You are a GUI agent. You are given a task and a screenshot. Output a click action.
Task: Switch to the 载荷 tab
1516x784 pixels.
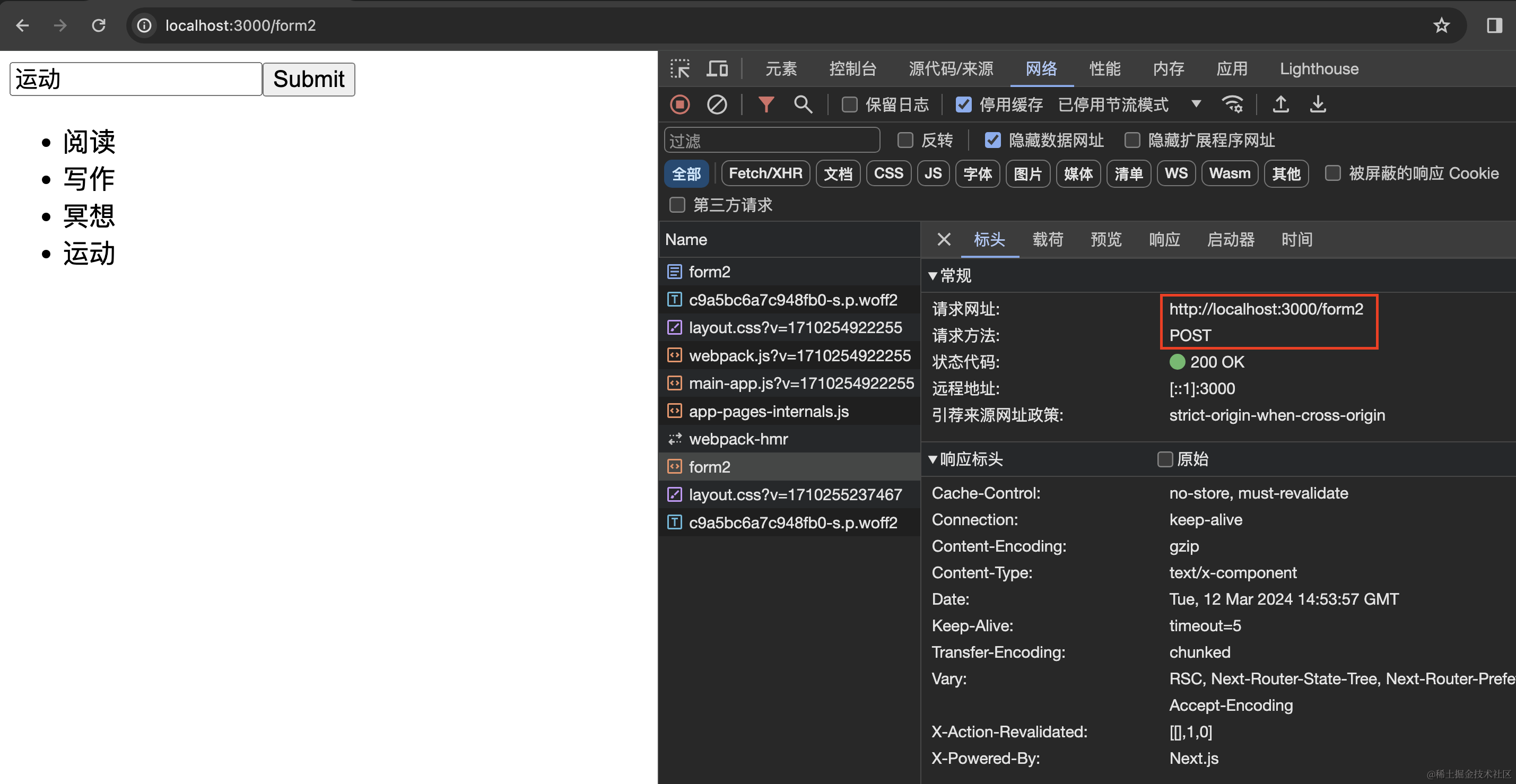[x=1048, y=240]
